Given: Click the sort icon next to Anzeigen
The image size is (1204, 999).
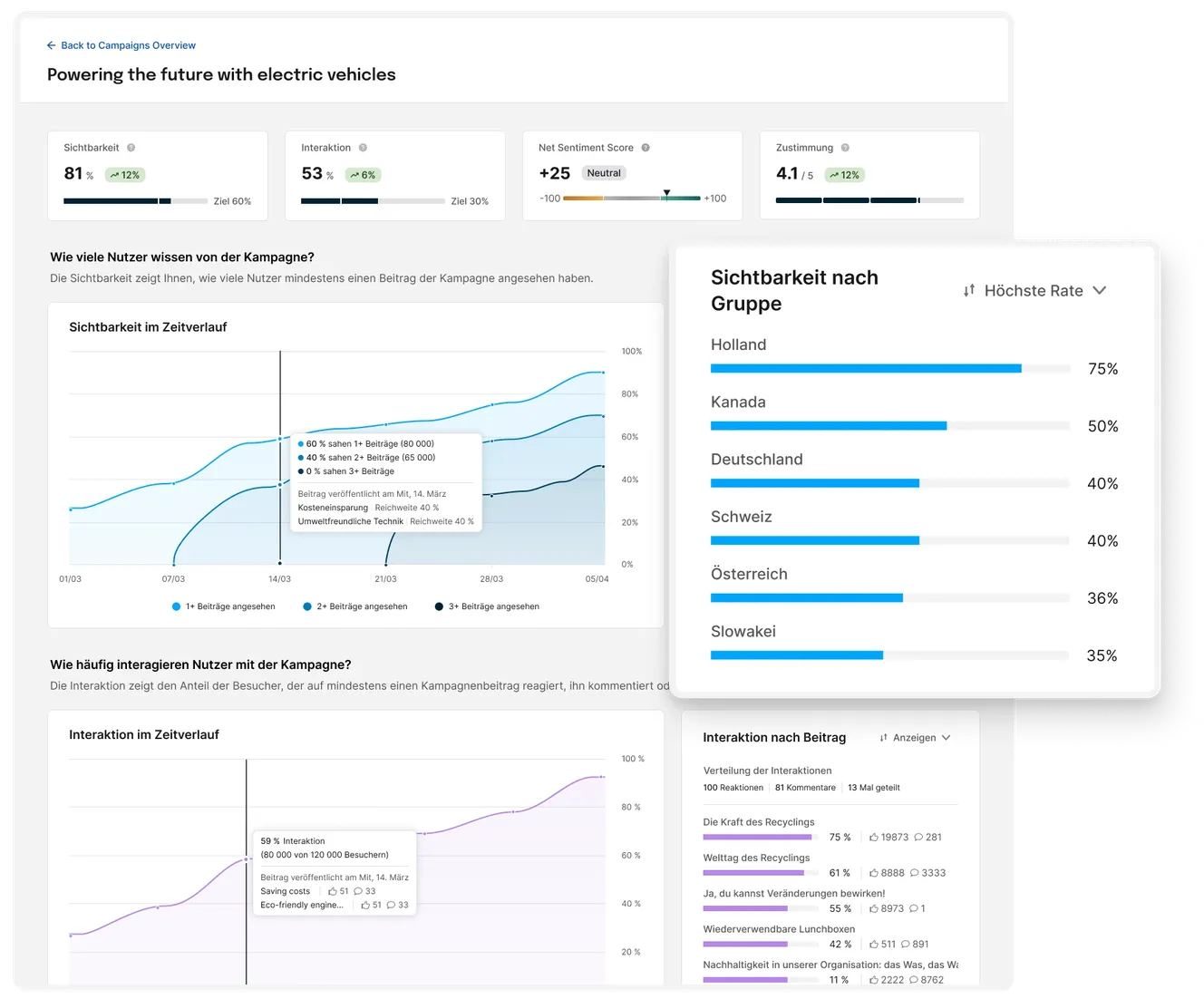Looking at the screenshot, I should coord(882,737).
